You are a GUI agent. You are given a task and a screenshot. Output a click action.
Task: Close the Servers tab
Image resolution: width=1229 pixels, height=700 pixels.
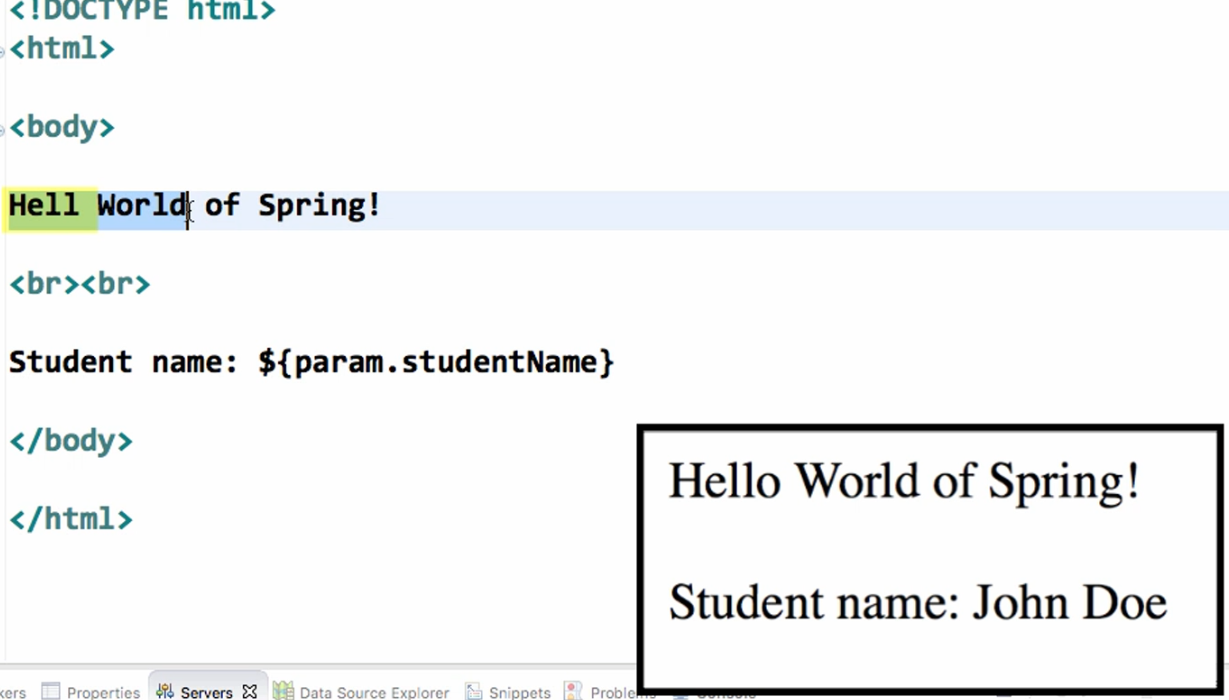tap(250, 691)
